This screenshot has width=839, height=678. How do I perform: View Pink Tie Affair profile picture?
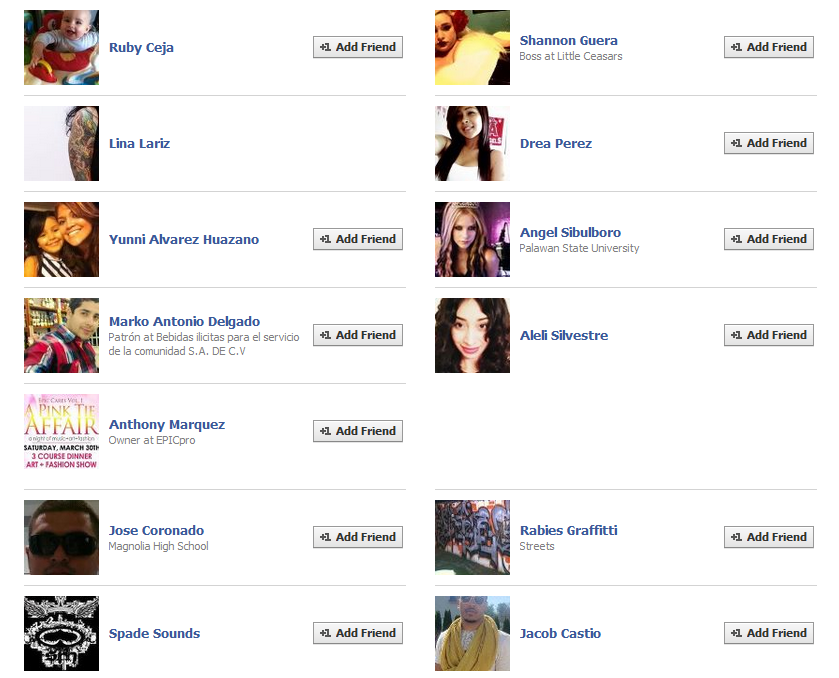62,431
